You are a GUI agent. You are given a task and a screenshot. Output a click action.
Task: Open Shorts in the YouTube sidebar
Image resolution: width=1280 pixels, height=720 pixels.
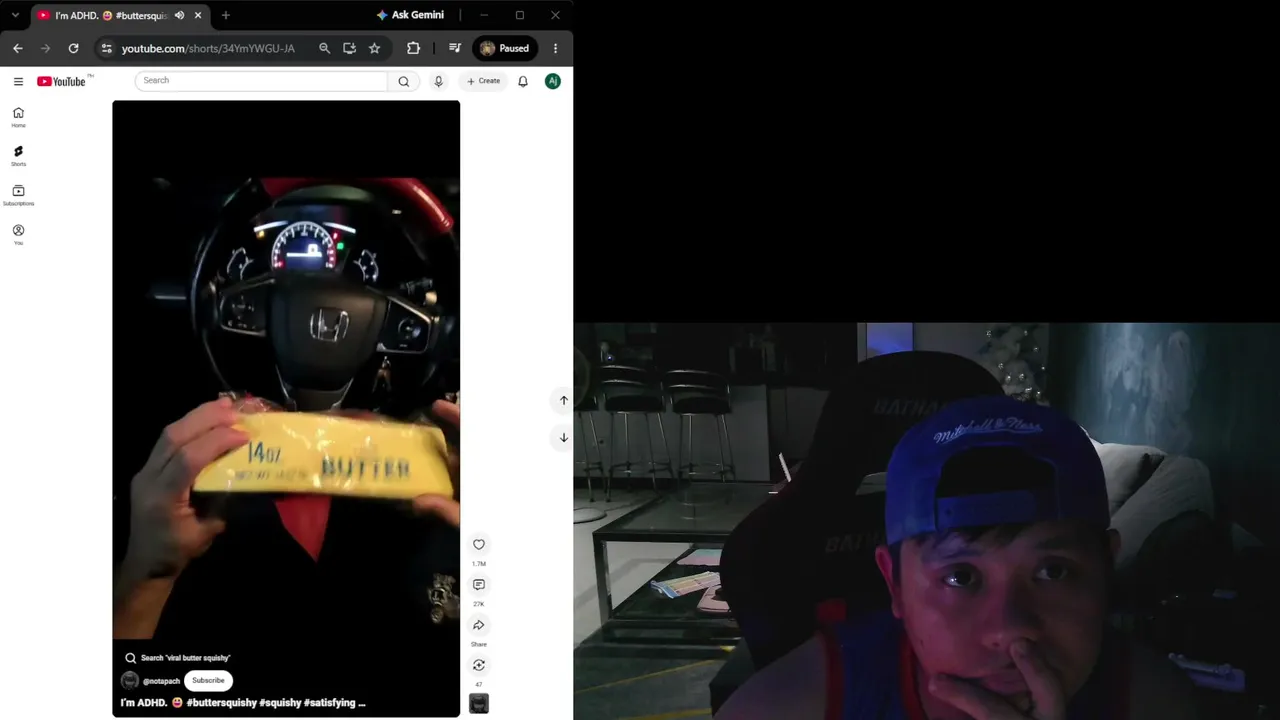pyautogui.click(x=18, y=156)
